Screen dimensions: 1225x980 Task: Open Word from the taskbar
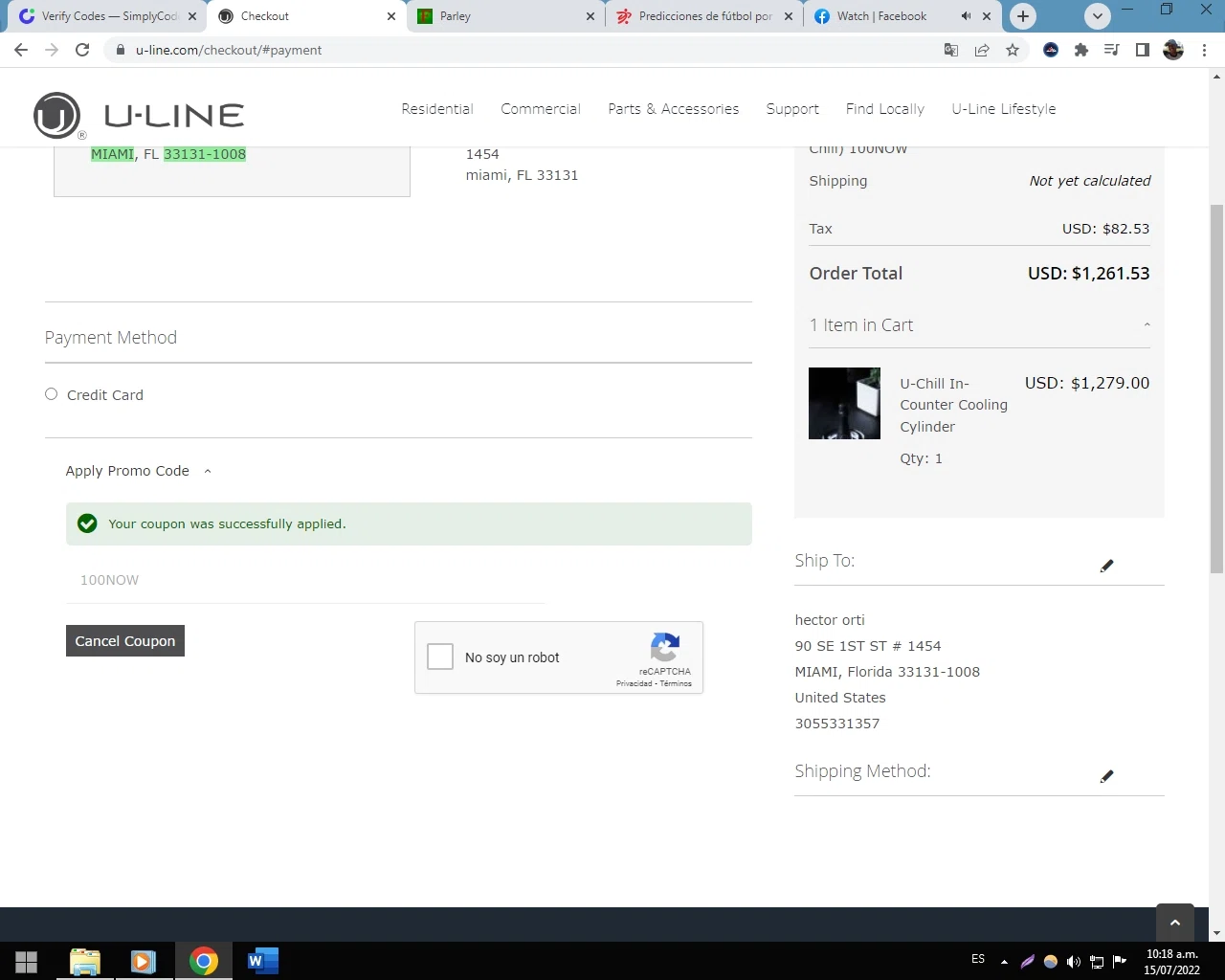(262, 961)
